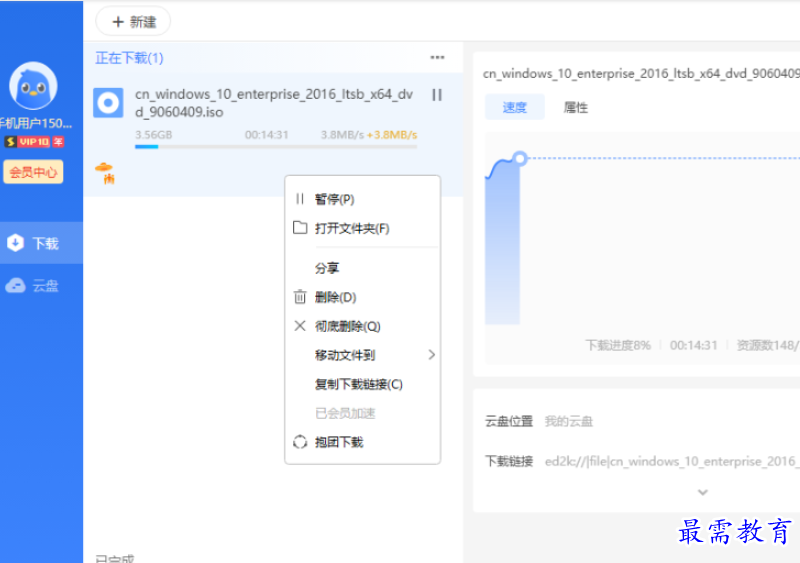This screenshot has height=563, width=800.
Task: Click the file title in details panel
Action: coord(641,74)
